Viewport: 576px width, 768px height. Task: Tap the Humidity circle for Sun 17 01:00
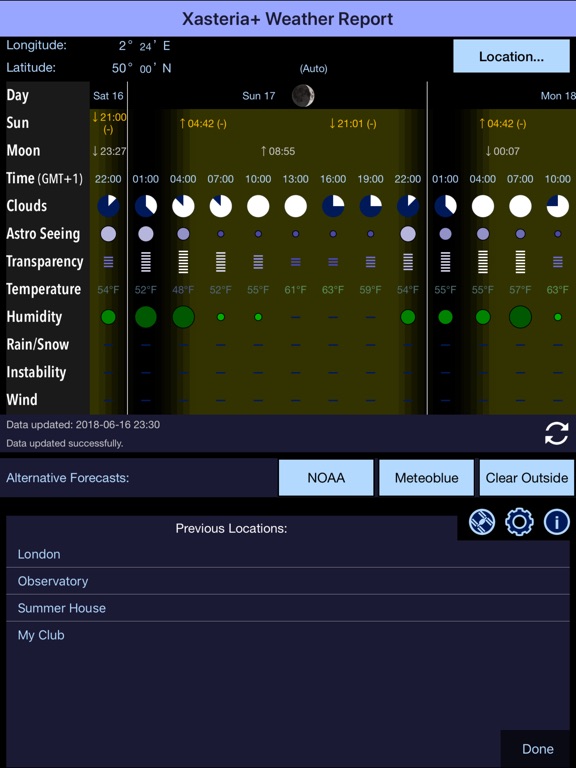click(x=146, y=317)
